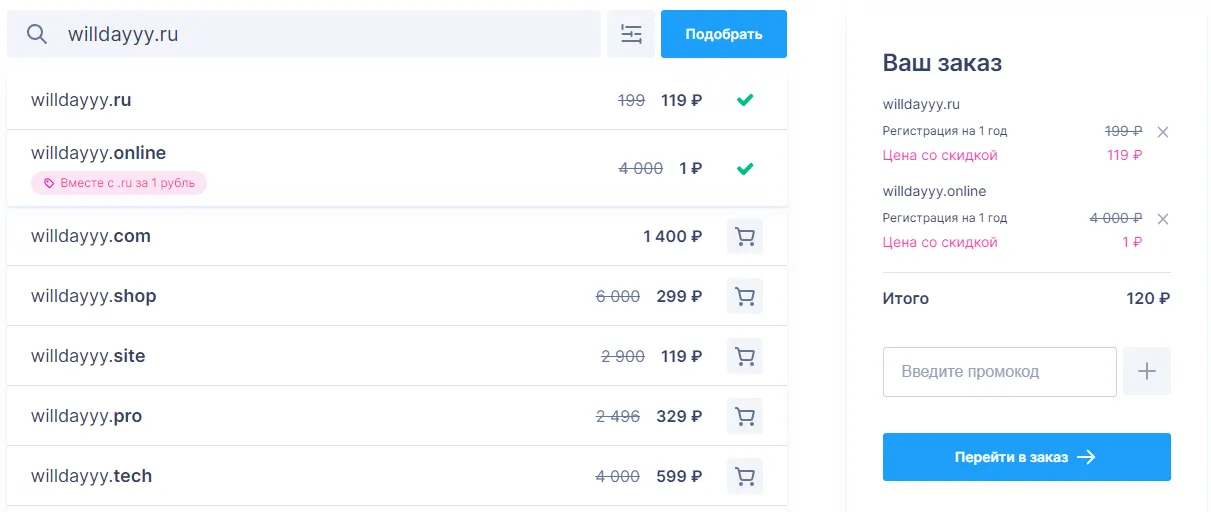The image size is (1211, 512).
Task: Remove willdayyy.online from order
Action: (1162, 219)
